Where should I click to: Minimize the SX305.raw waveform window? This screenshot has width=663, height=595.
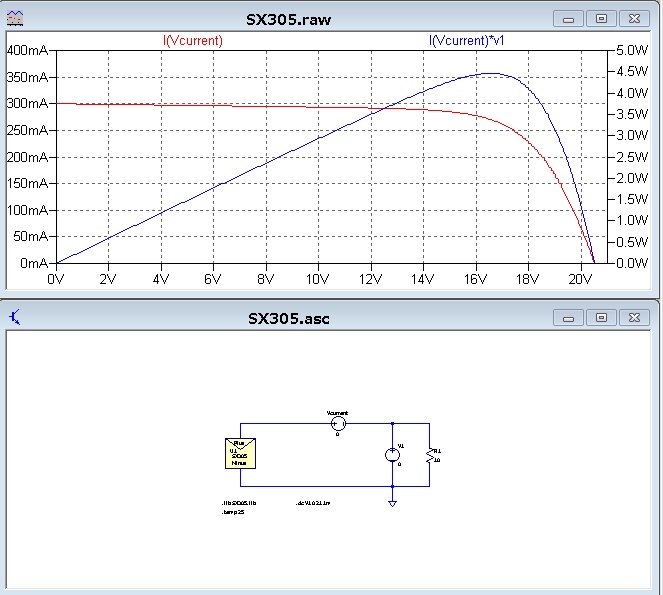568,19
